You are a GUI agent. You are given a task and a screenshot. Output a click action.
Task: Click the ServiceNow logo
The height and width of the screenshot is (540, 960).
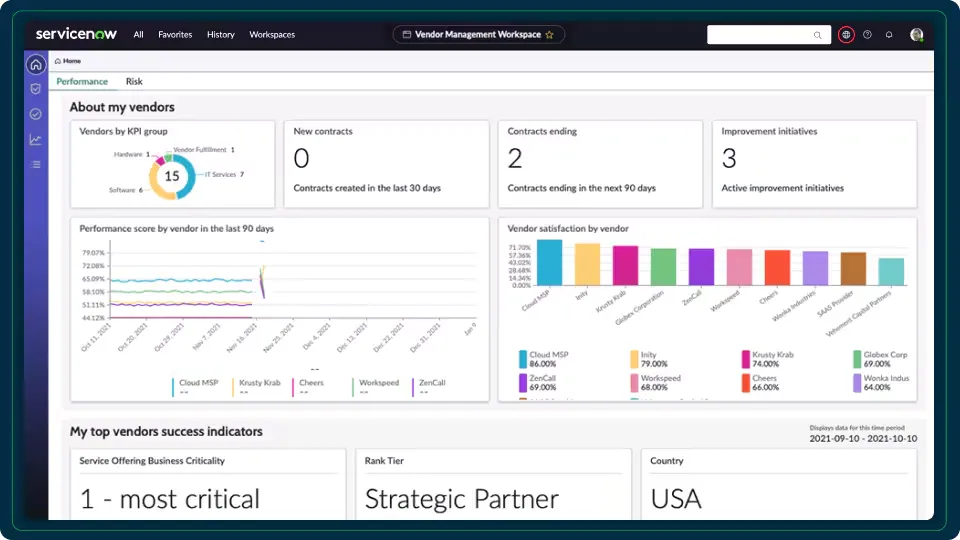[76, 34]
